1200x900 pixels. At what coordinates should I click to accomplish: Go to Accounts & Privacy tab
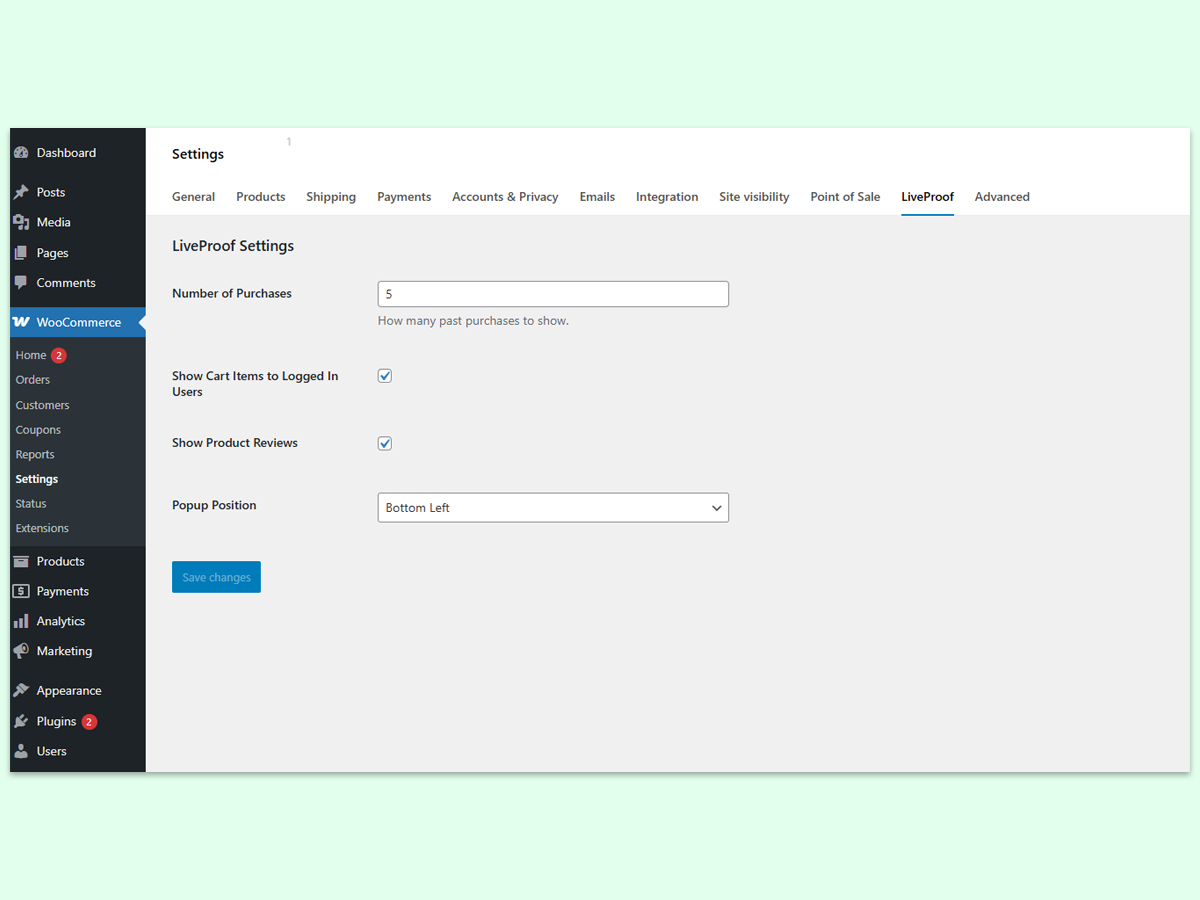[505, 197]
